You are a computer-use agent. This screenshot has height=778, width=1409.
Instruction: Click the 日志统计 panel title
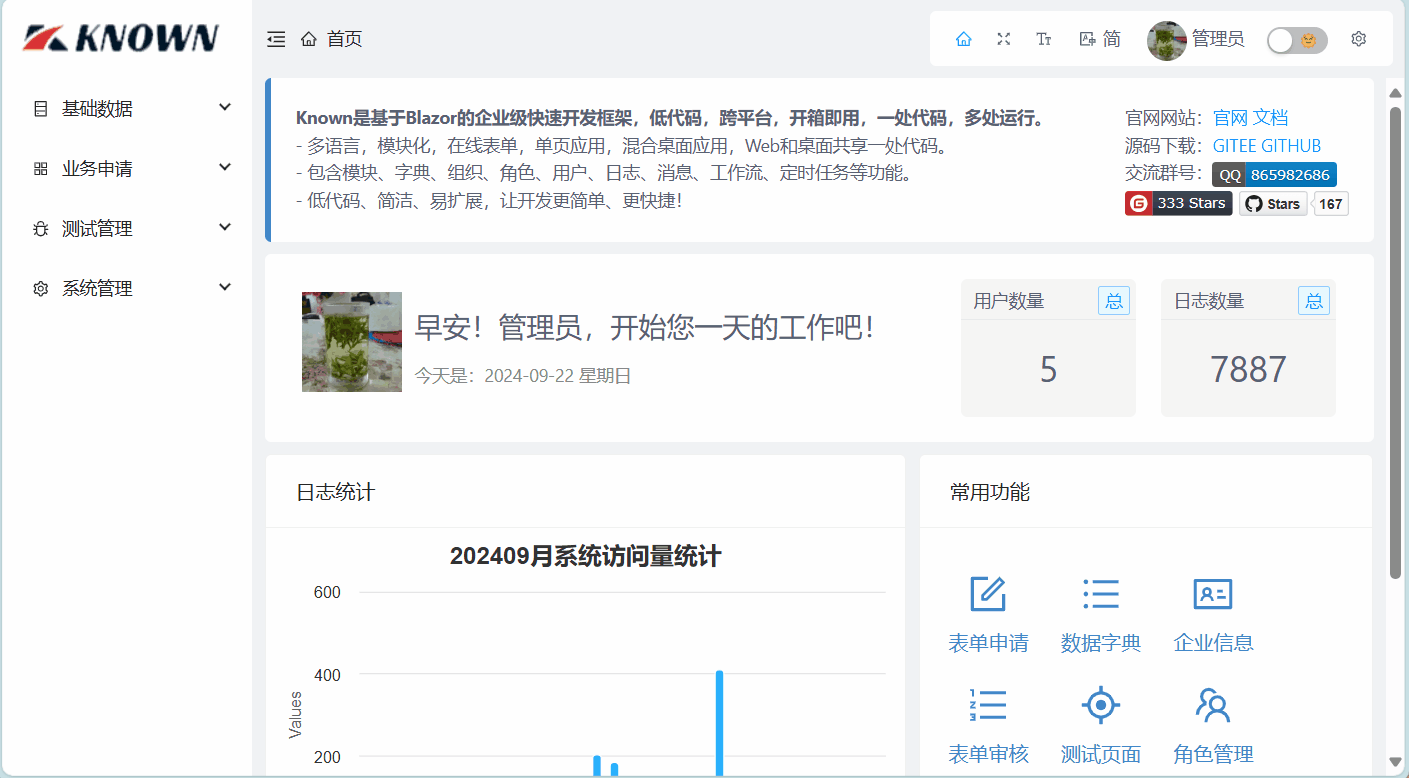[336, 492]
